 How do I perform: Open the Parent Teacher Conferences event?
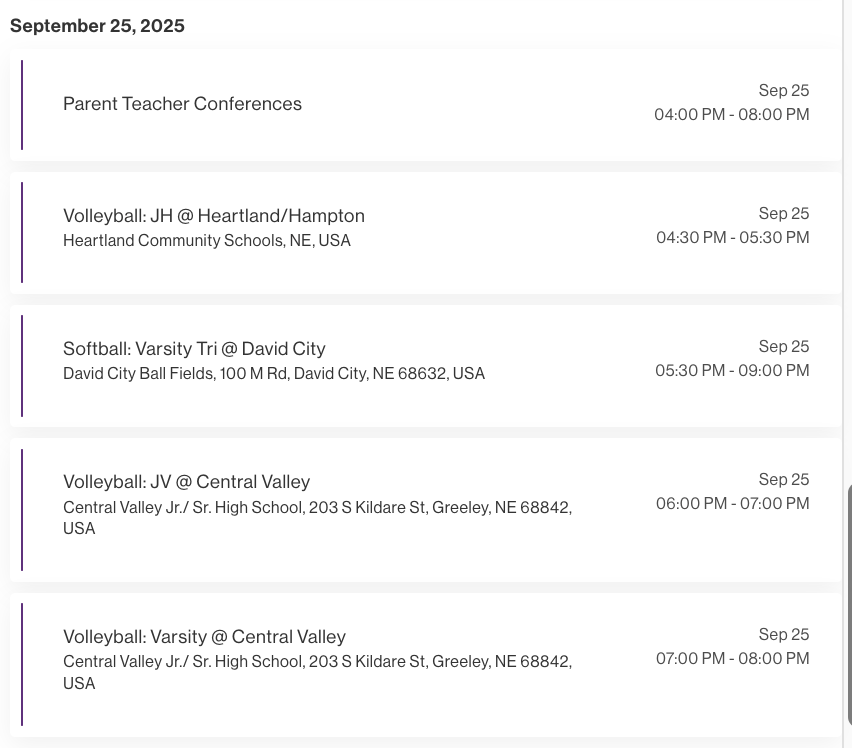coord(182,104)
